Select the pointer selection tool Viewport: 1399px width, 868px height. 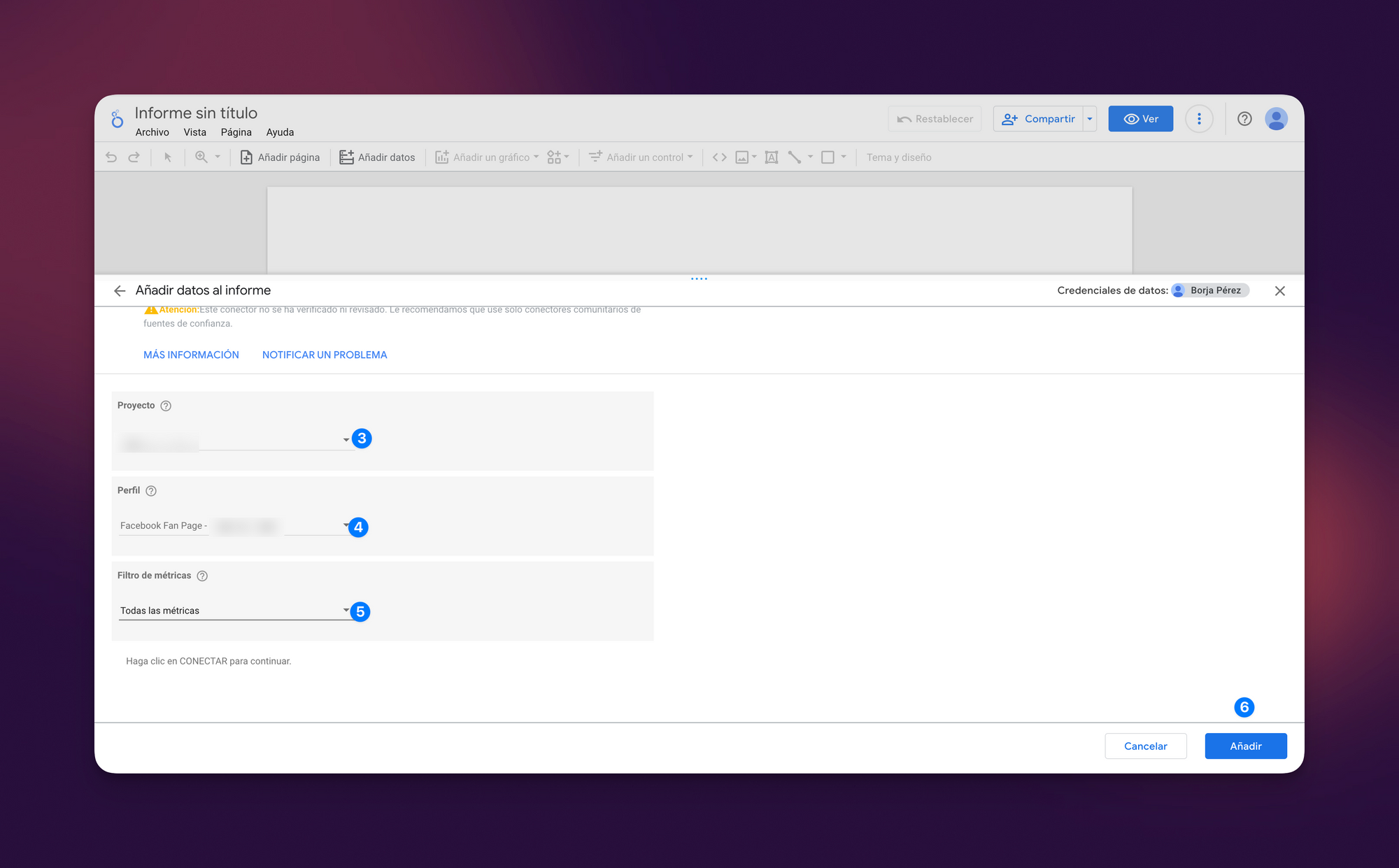168,157
